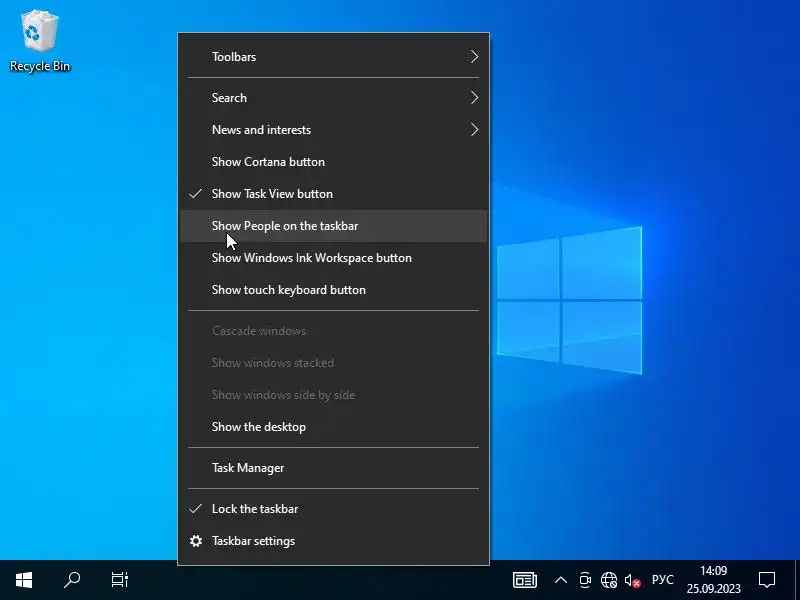Viewport: 800px width, 600px height.
Task: Open Task View from the taskbar
Action: tap(120, 580)
